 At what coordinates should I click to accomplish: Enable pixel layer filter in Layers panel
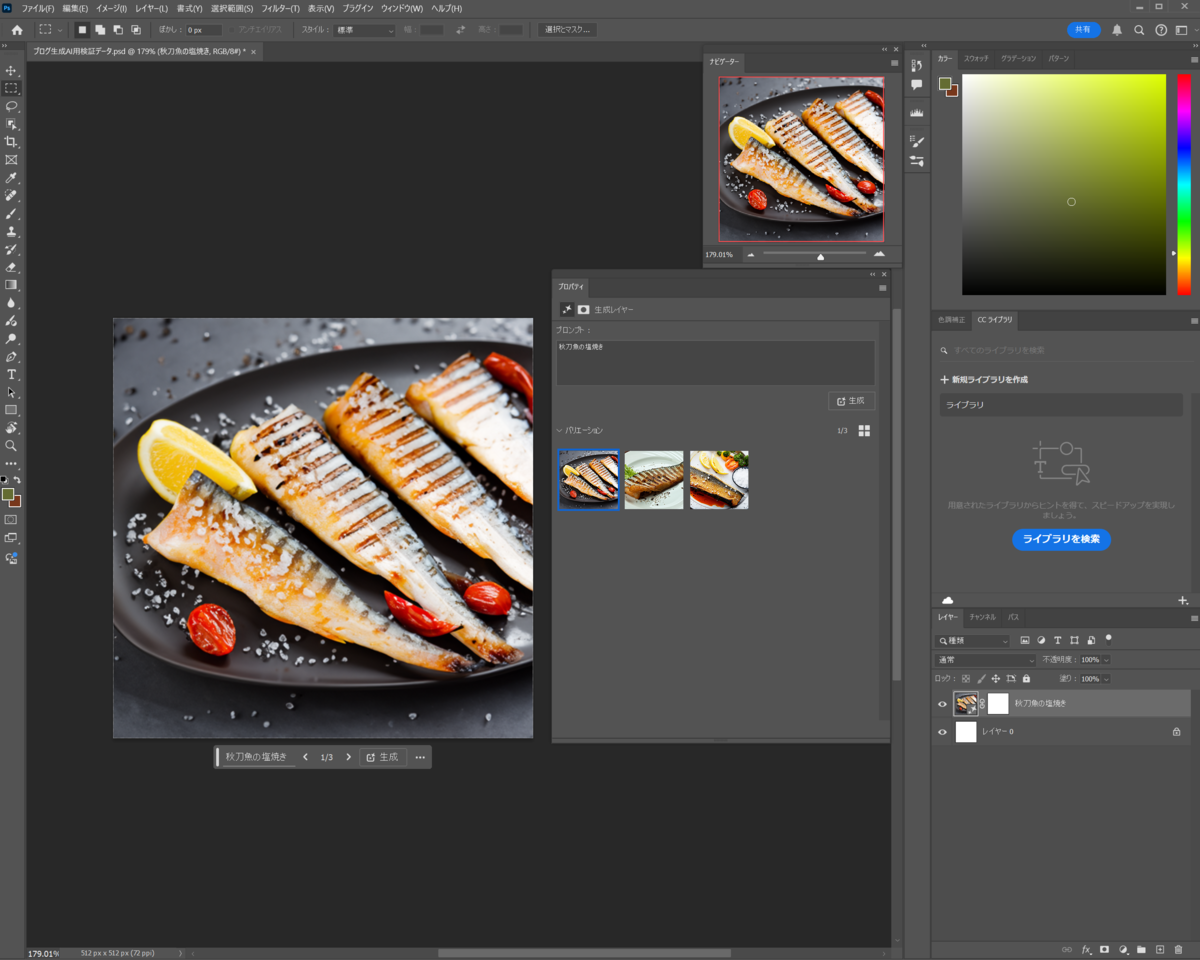point(1025,640)
